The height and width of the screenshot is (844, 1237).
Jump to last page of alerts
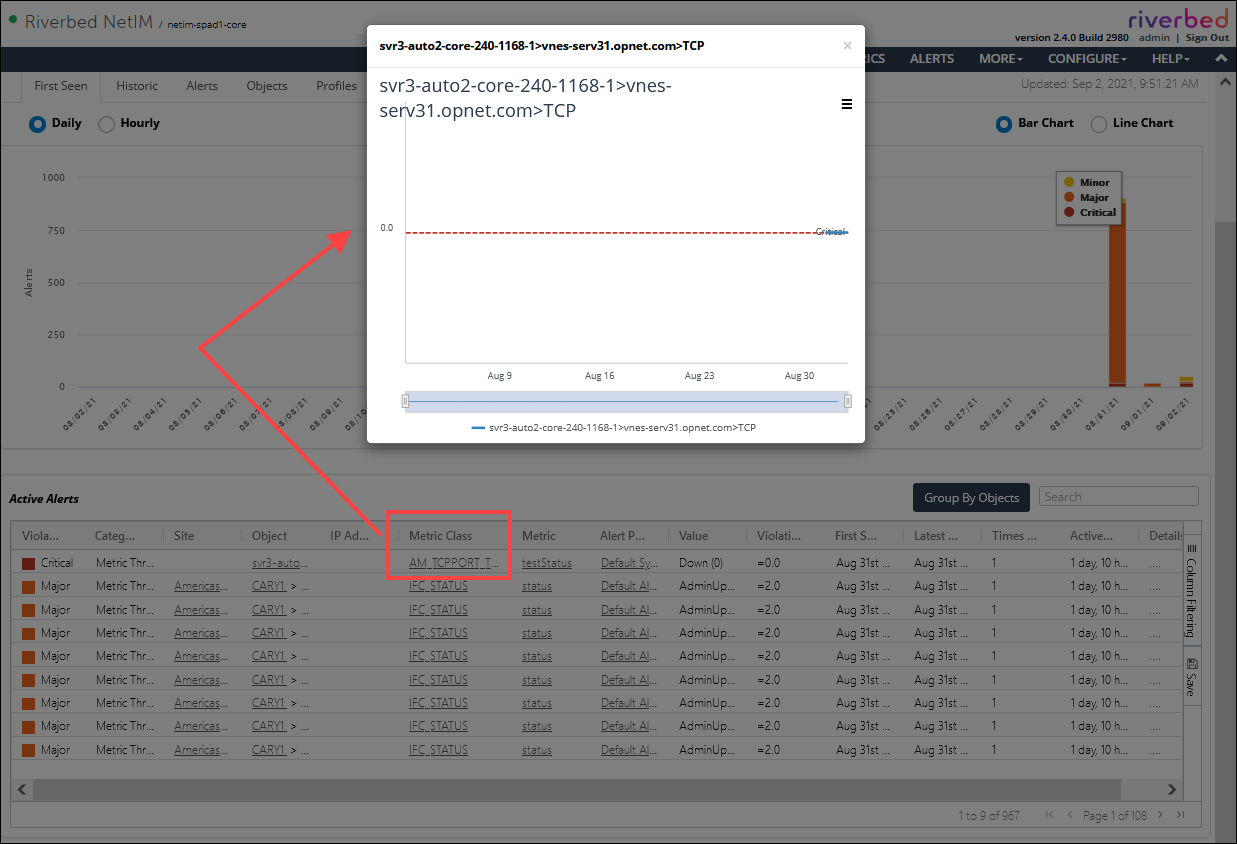1180,815
